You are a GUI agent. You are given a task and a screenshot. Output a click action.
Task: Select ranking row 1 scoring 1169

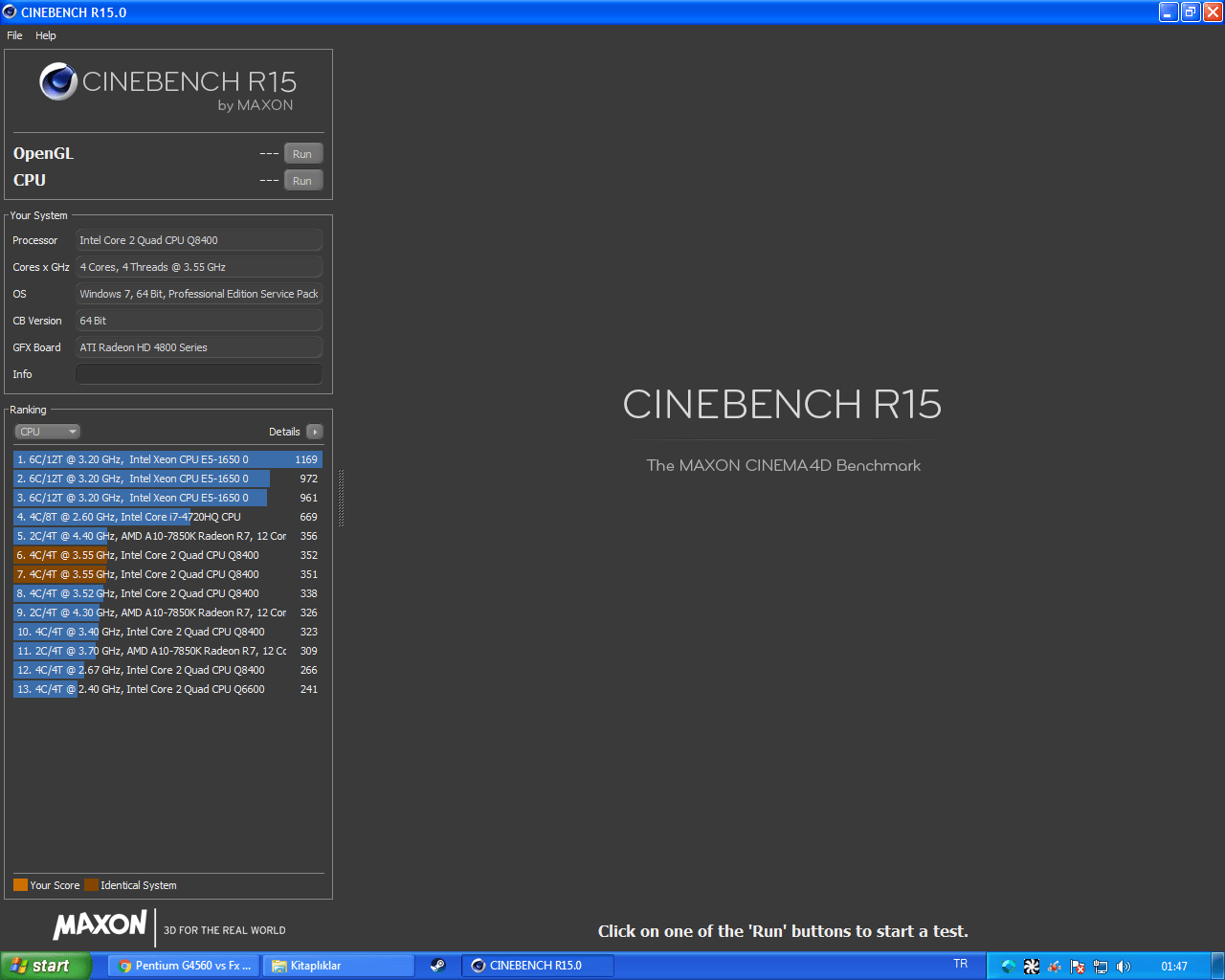click(x=167, y=459)
